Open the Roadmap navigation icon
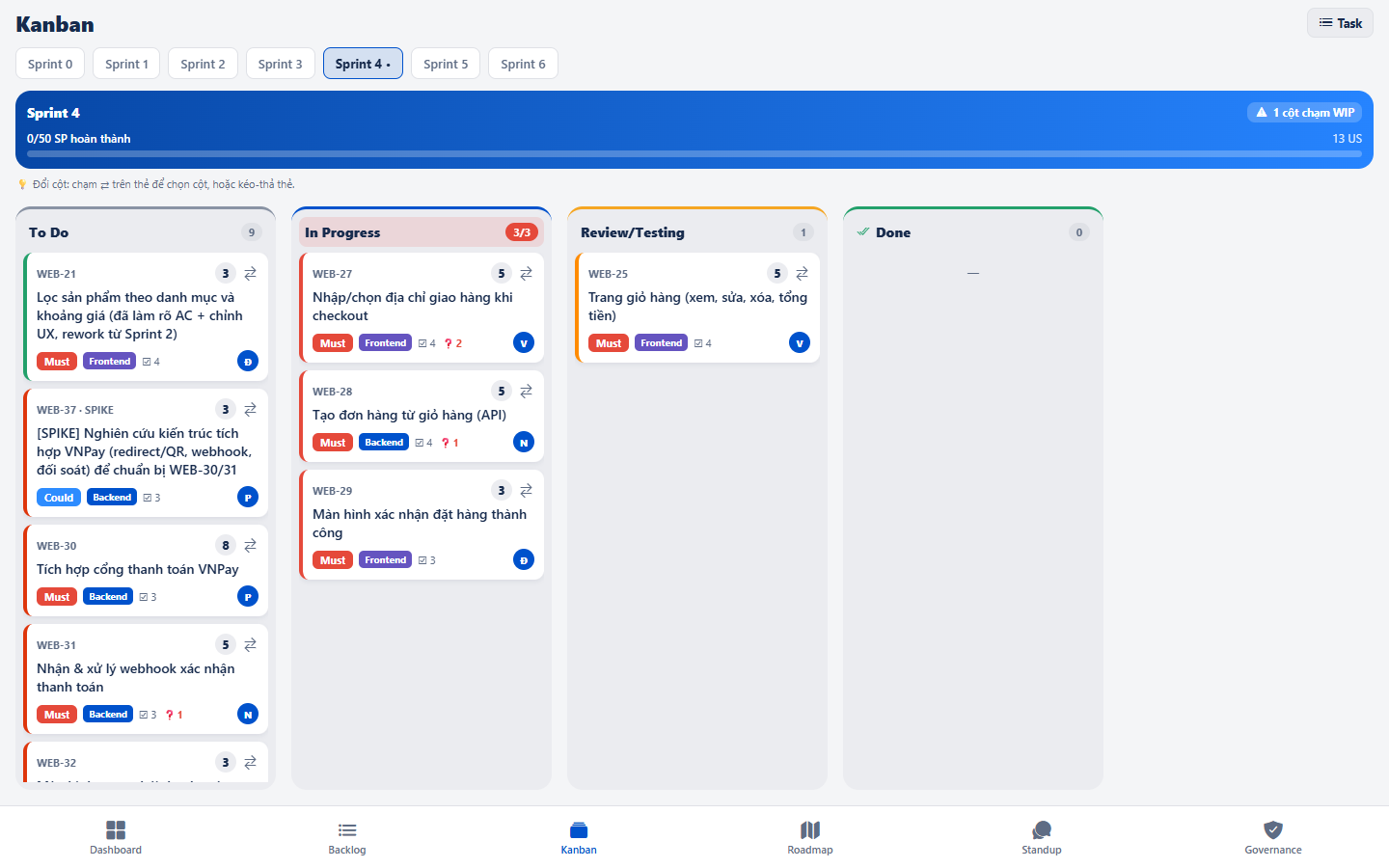This screenshot has height=868, width=1389. pos(810,830)
